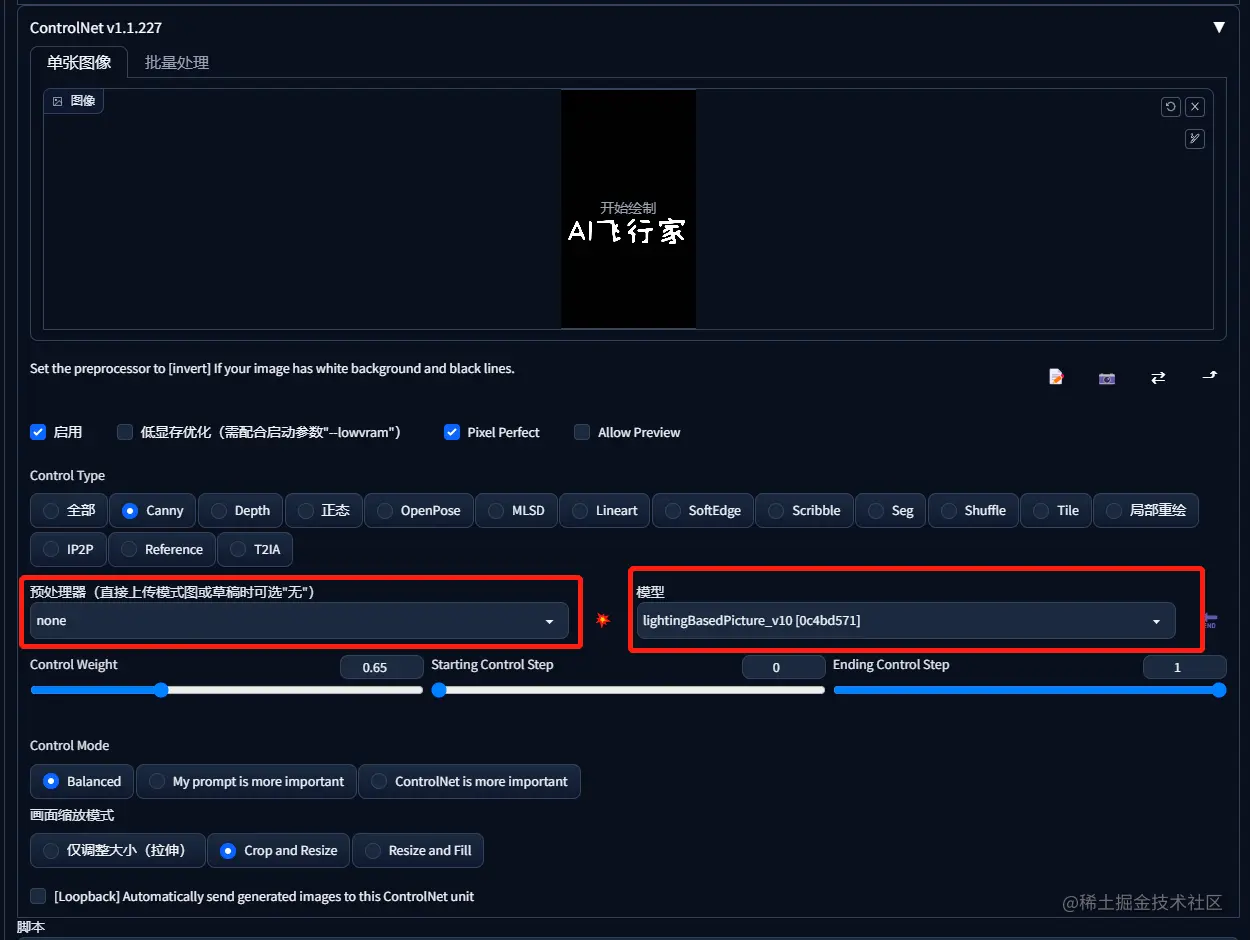This screenshot has width=1250, height=940.
Task: Select Canny control type
Action: (152, 510)
